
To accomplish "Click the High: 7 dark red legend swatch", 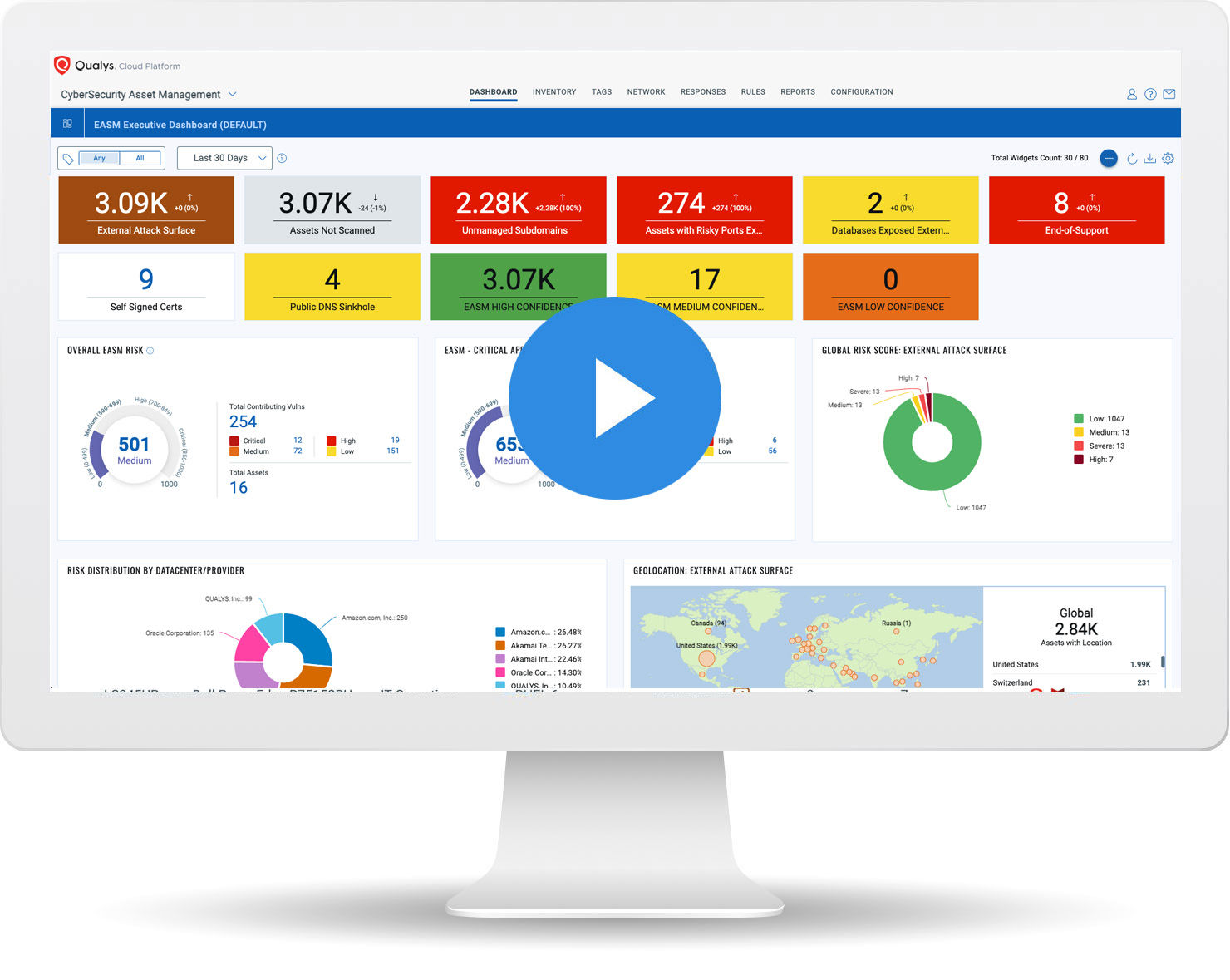I will 1079,459.
